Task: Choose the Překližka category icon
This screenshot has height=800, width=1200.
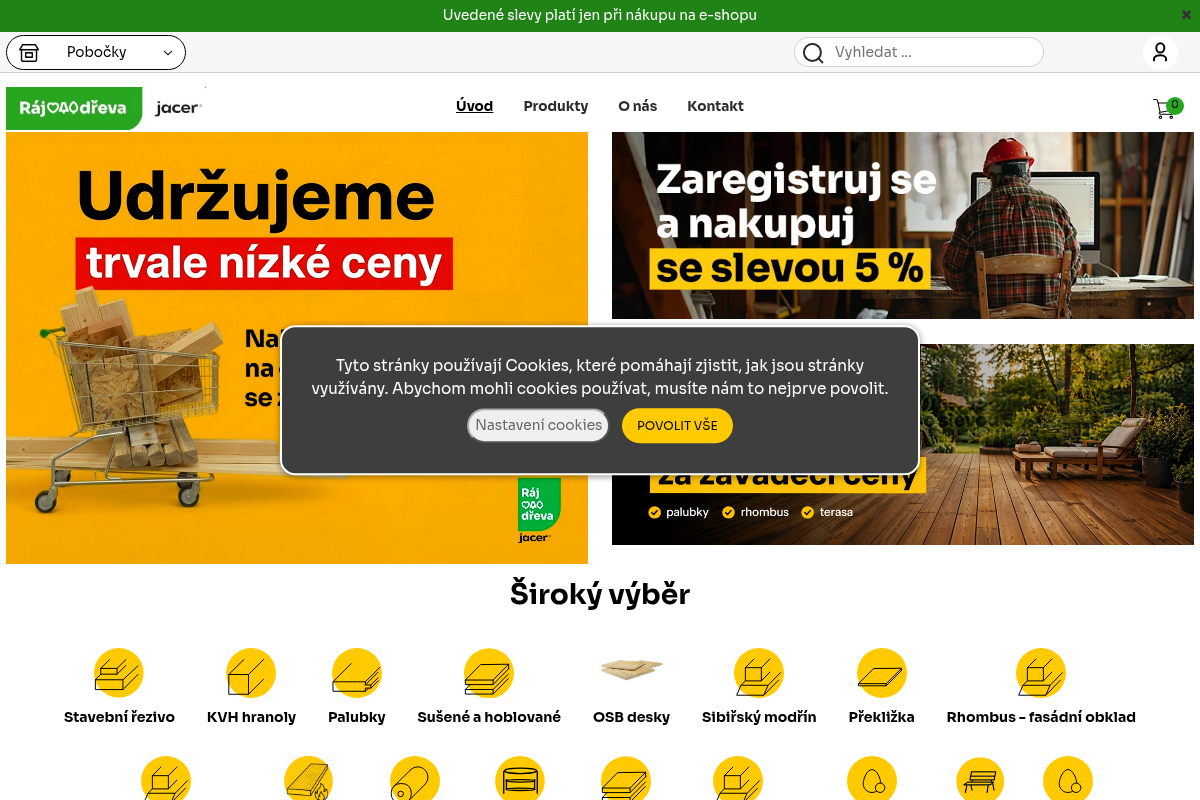Action: 882,673
